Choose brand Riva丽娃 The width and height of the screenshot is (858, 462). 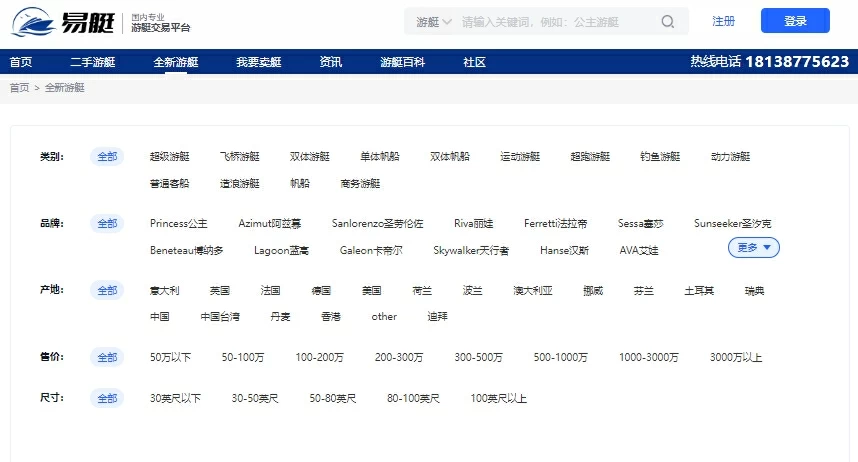coord(473,223)
